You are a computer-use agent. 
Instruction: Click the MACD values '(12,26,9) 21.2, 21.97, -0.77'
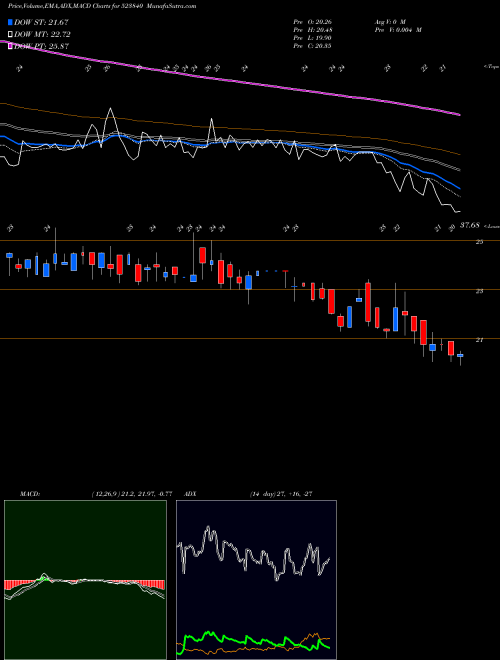point(131,494)
